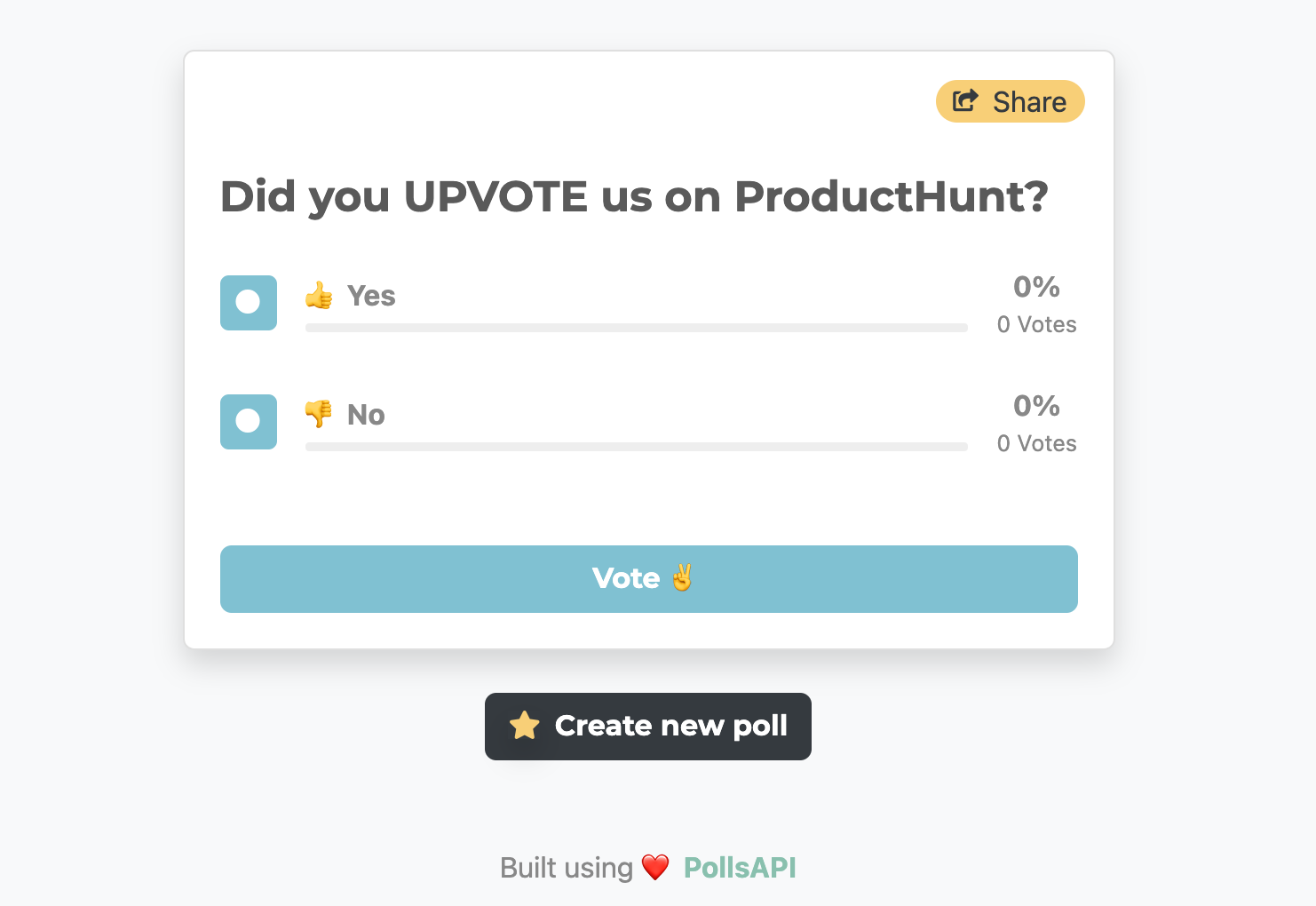Select the No option selector
Viewport: 1316px width, 906px height.
248,422
